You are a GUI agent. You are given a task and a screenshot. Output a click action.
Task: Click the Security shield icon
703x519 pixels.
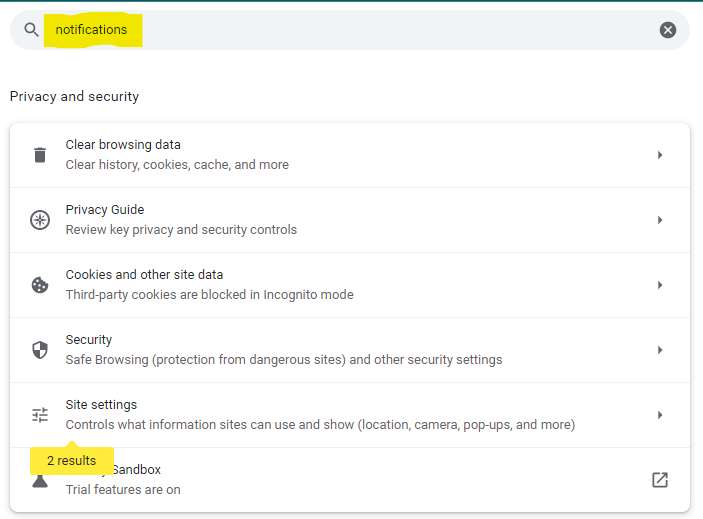point(40,350)
